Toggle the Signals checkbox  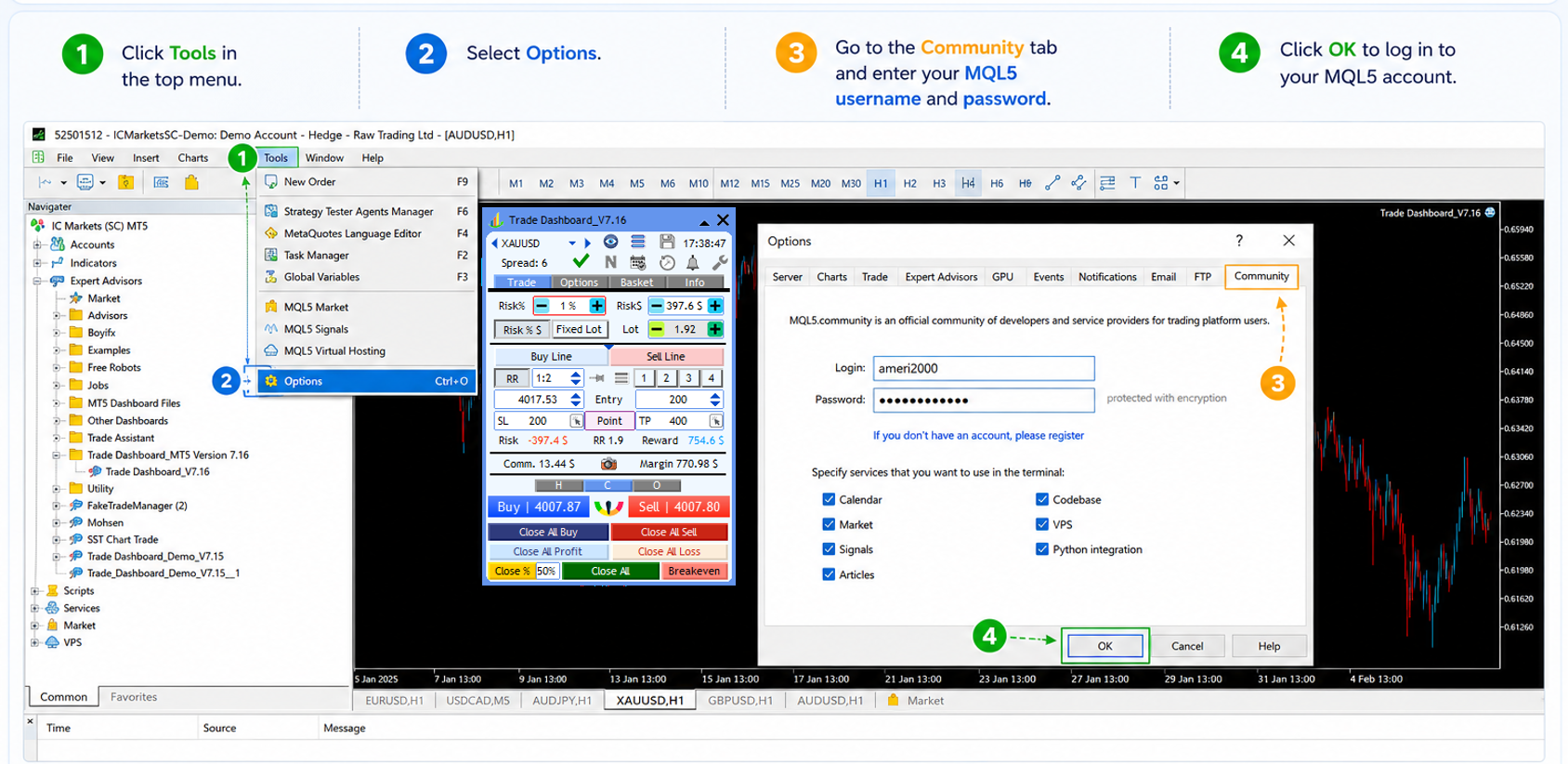829,549
